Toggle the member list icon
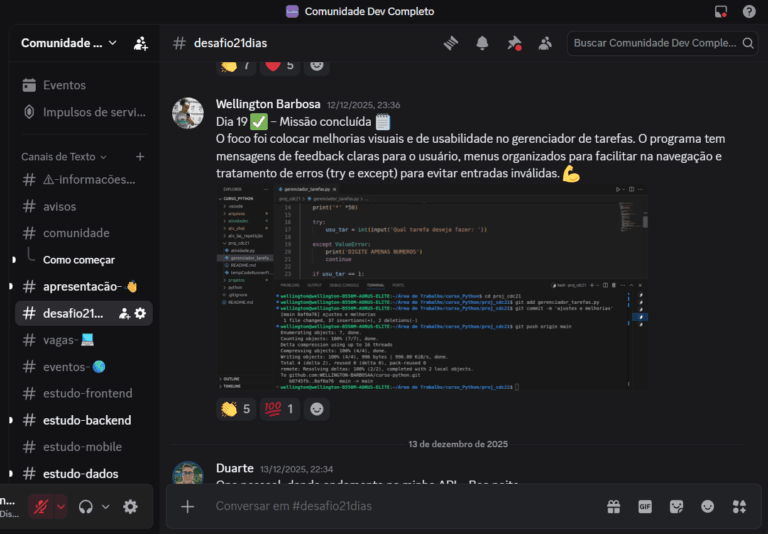This screenshot has height=534, width=768. point(545,43)
